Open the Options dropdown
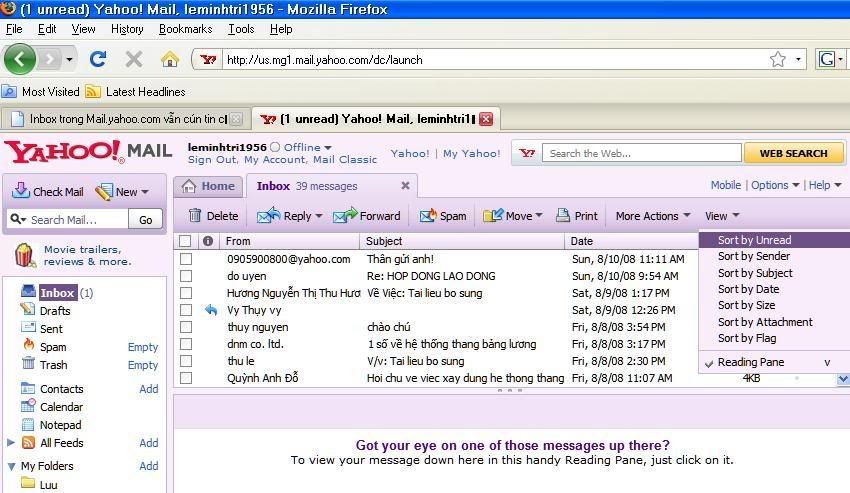 (775, 185)
